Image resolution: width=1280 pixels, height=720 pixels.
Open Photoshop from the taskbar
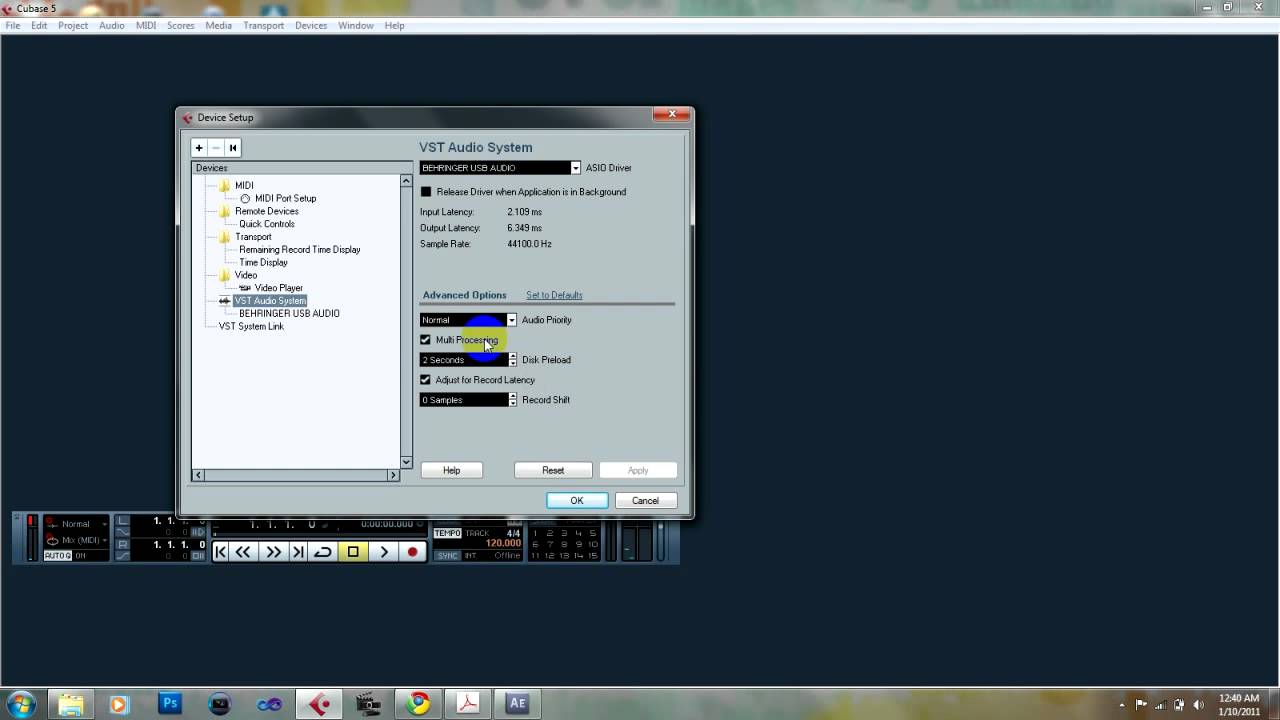(x=170, y=704)
